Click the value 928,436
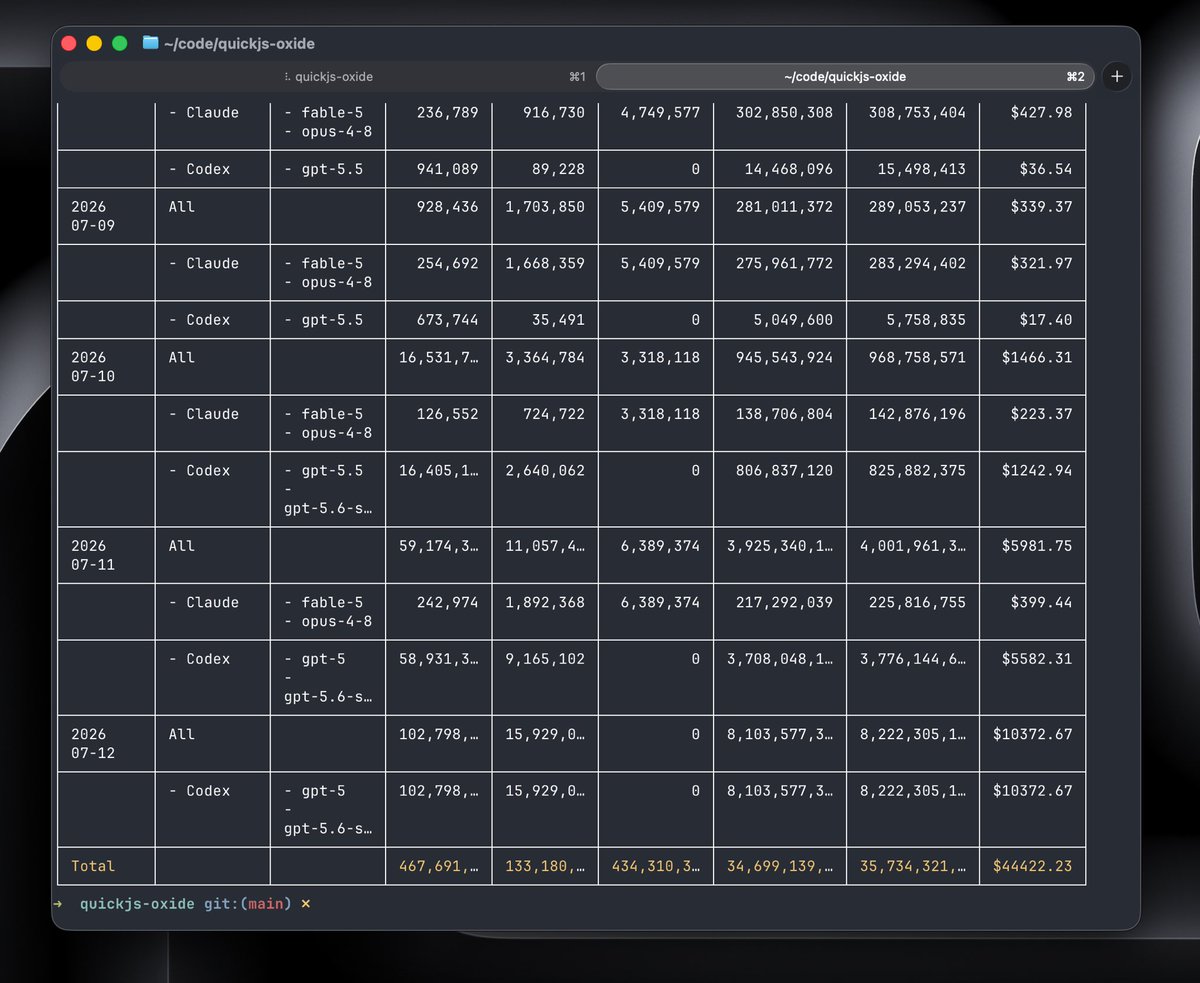The width and height of the screenshot is (1200, 983). (447, 207)
